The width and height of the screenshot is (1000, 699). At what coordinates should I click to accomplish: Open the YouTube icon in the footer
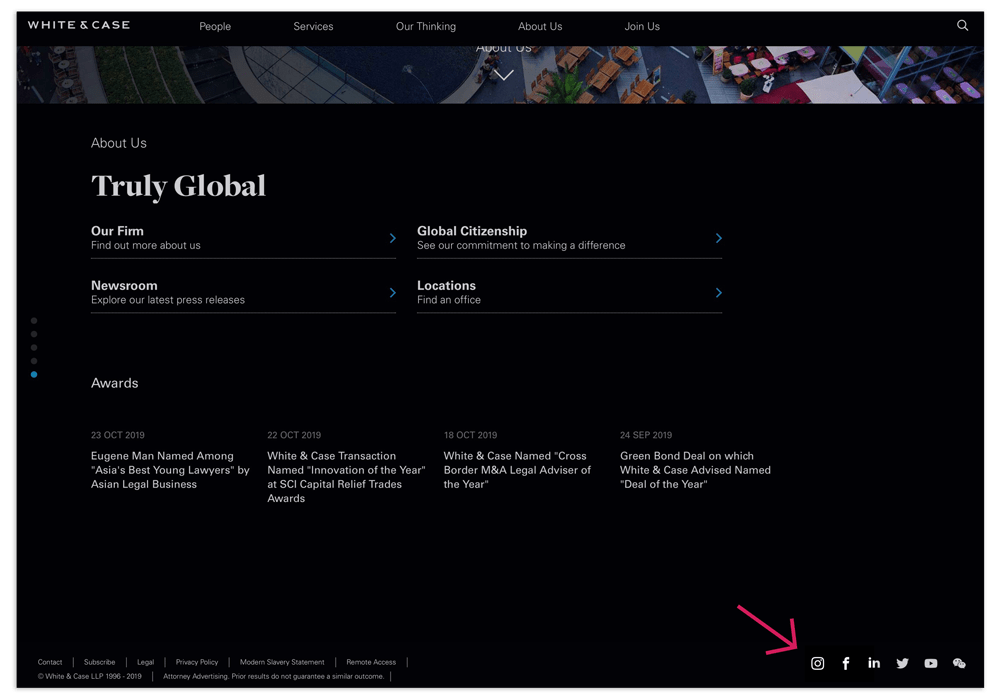[x=930, y=663]
